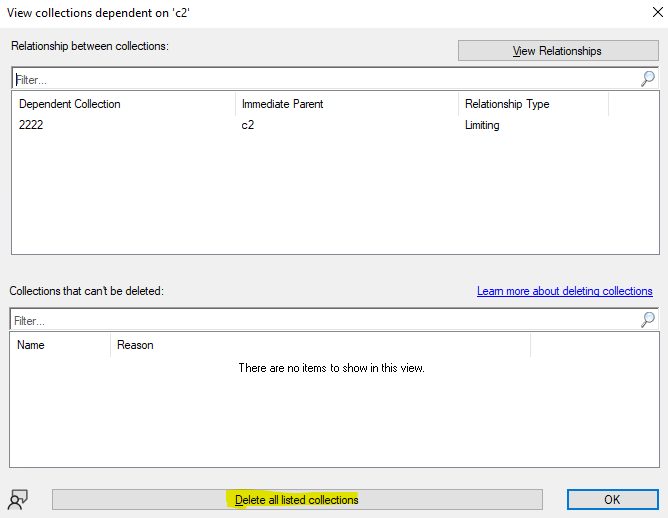This screenshot has width=668, height=518.
Task: Click the search magnifier in relationships filter
Action: [x=648, y=78]
